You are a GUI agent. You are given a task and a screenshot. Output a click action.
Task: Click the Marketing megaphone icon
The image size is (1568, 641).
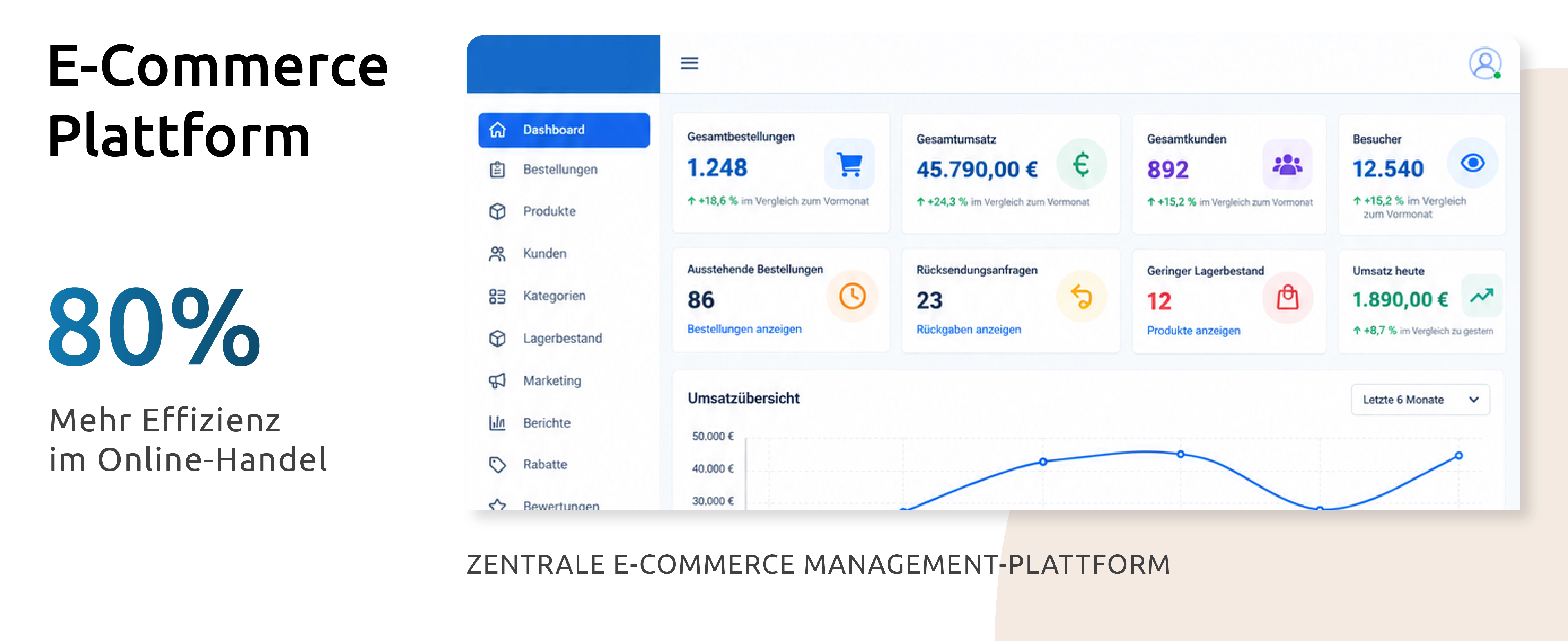click(x=497, y=380)
